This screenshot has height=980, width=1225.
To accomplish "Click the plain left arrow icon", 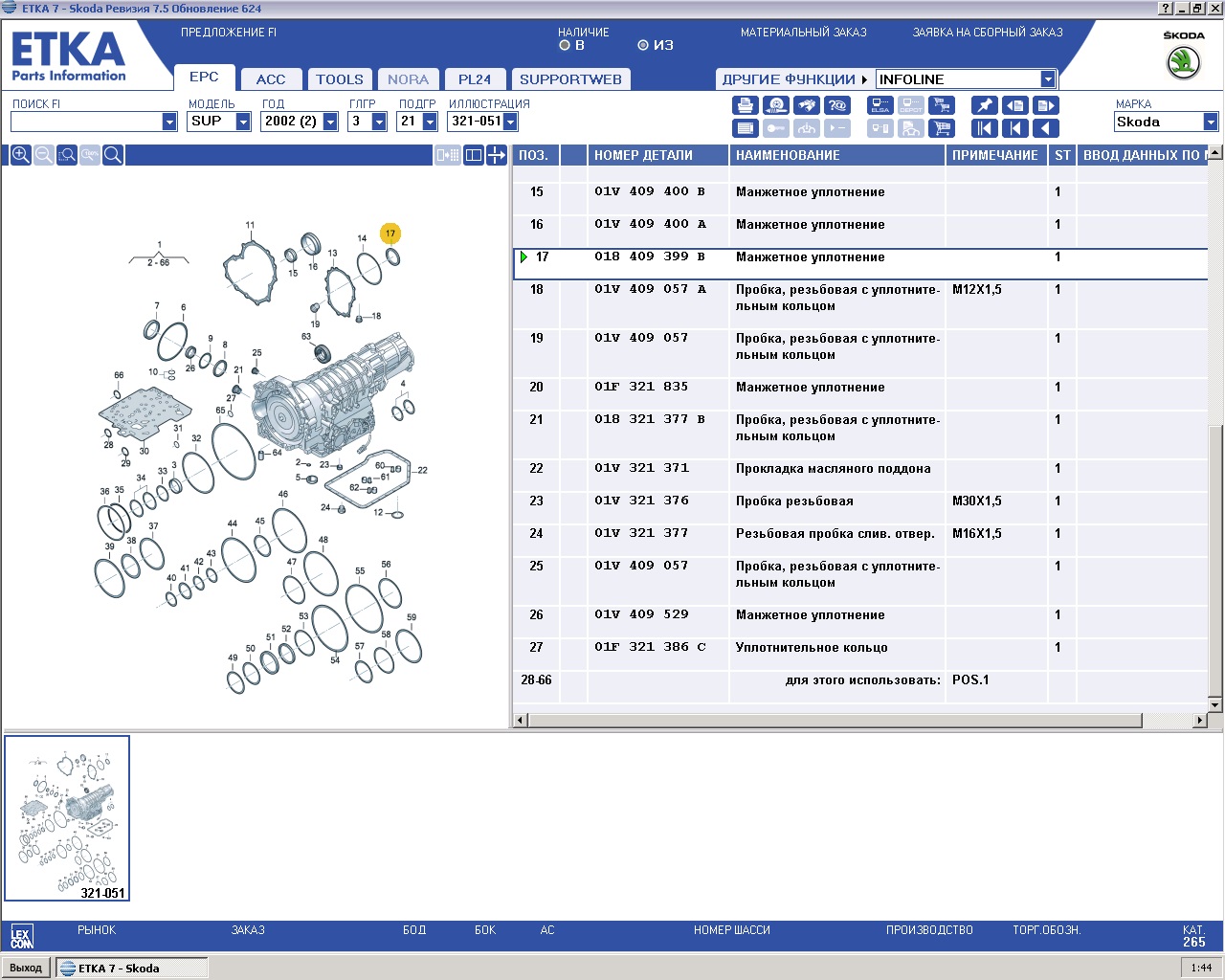I will click(1045, 128).
